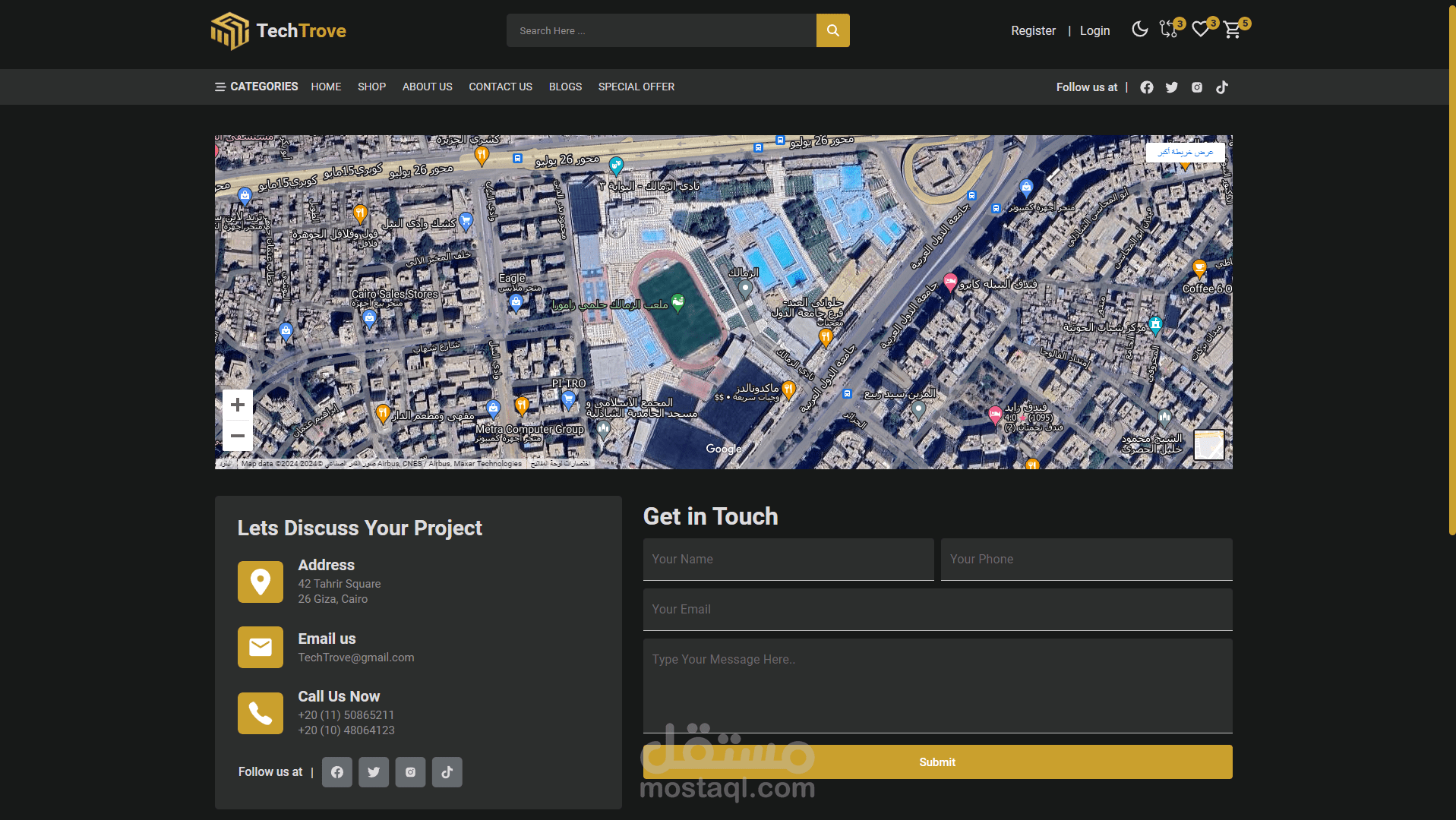The width and height of the screenshot is (1456, 820).
Task: Open TikTok icon in navigation bar
Action: tap(1222, 87)
